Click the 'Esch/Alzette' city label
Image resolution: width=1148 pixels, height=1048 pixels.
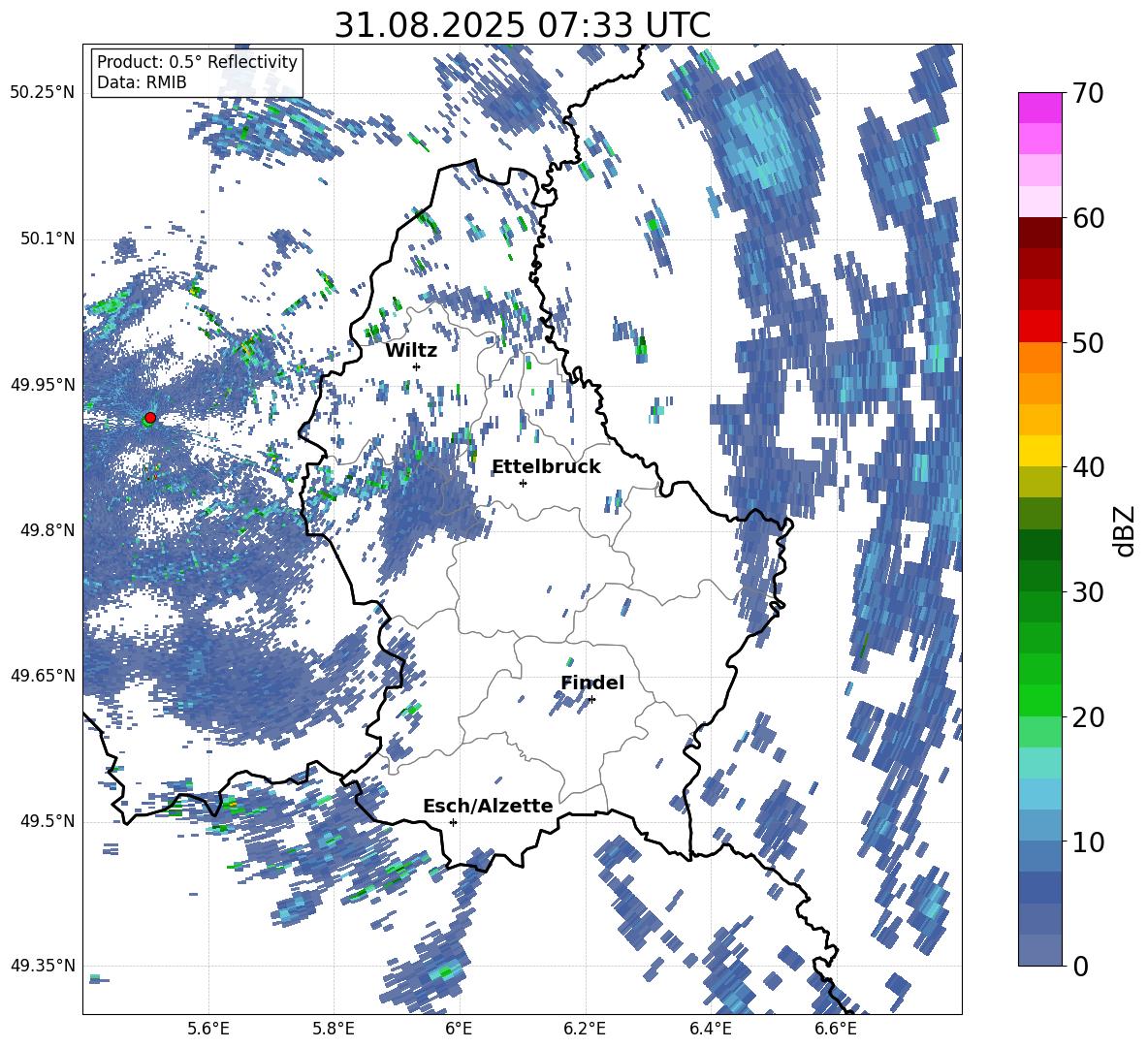coord(488,806)
